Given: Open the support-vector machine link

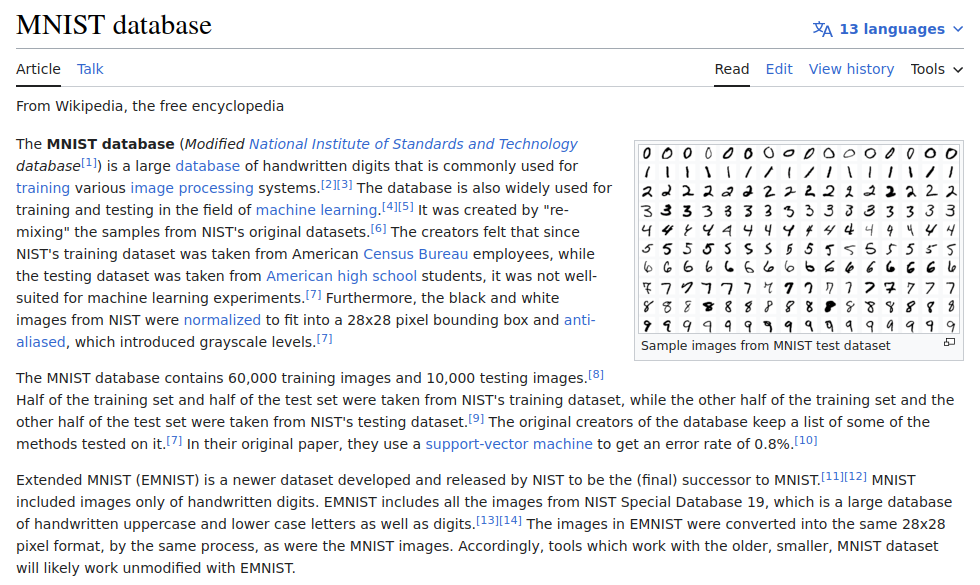Looking at the screenshot, I should 508,444.
